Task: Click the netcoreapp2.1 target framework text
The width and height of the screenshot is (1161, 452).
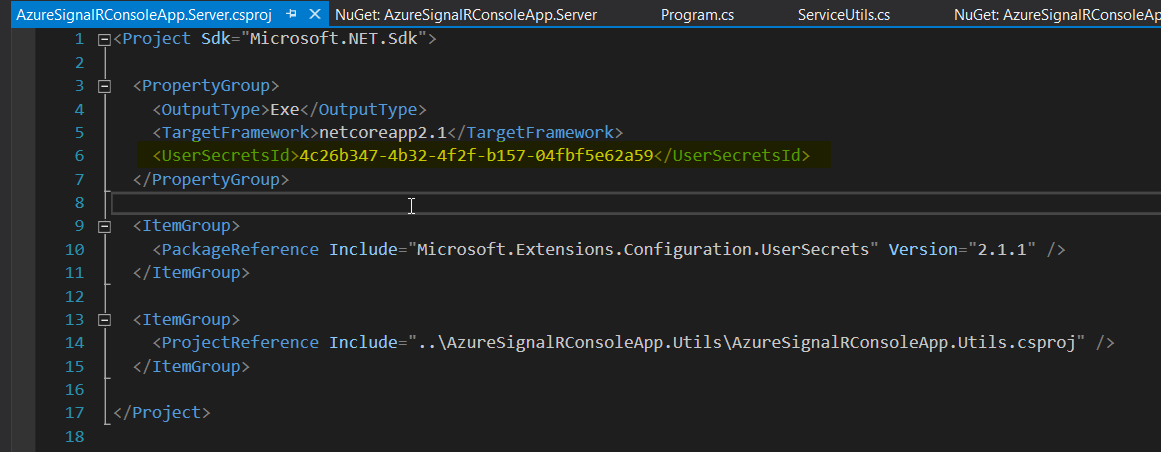Action: coord(383,133)
